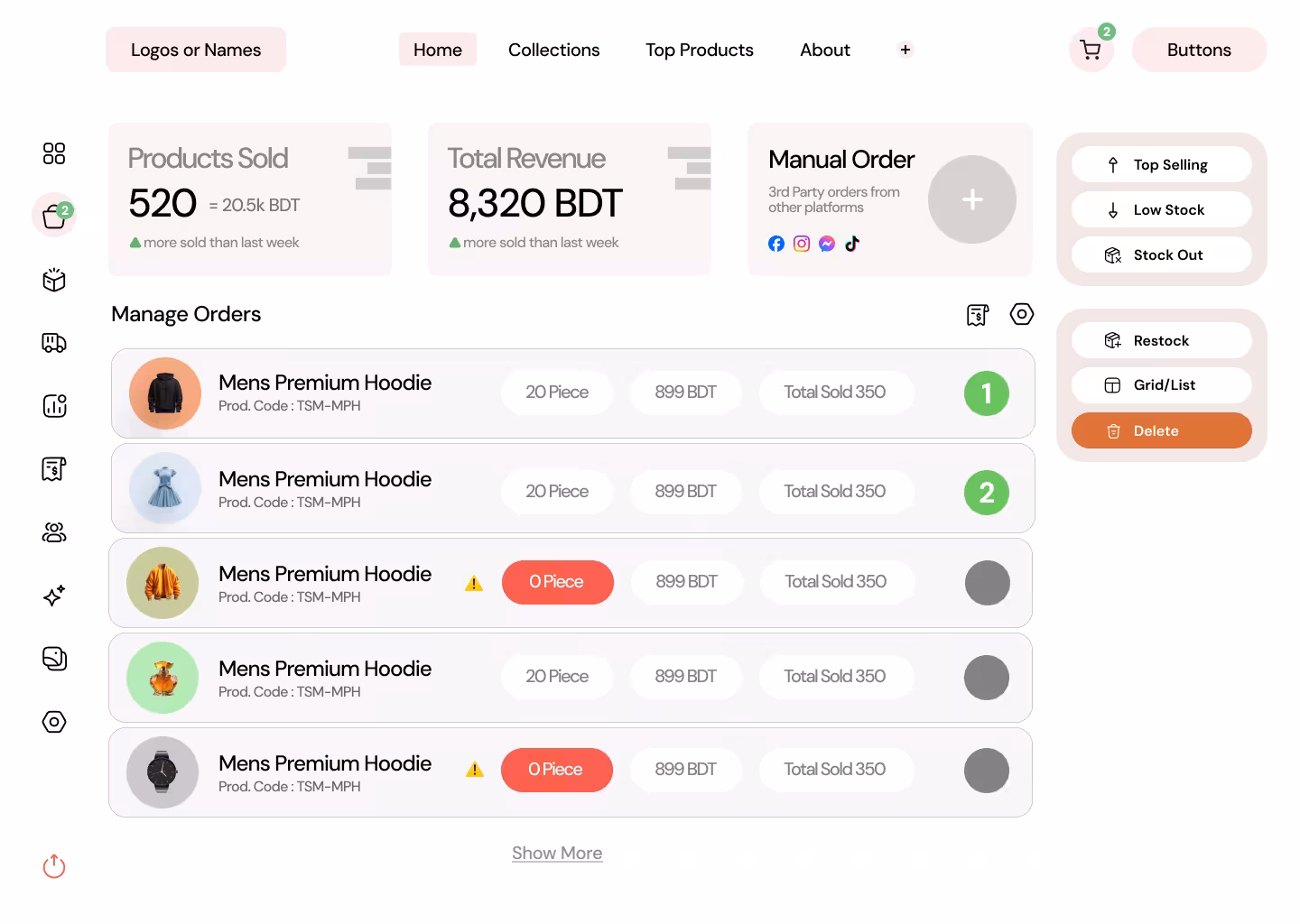Expand the list with Show More
Viewport: 1300px width, 924px height.
tap(557, 853)
